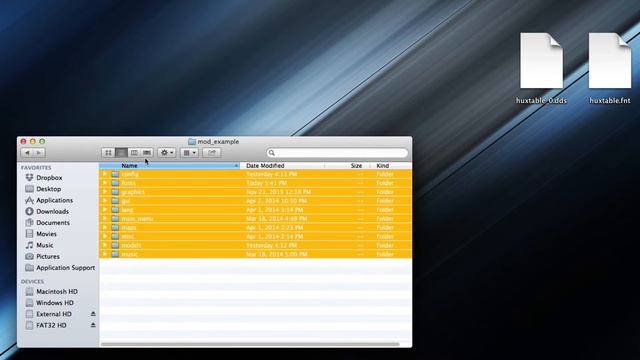The image size is (640, 360).
Task: Expand the main_menu folder triangle
Action: pyautogui.click(x=105, y=219)
